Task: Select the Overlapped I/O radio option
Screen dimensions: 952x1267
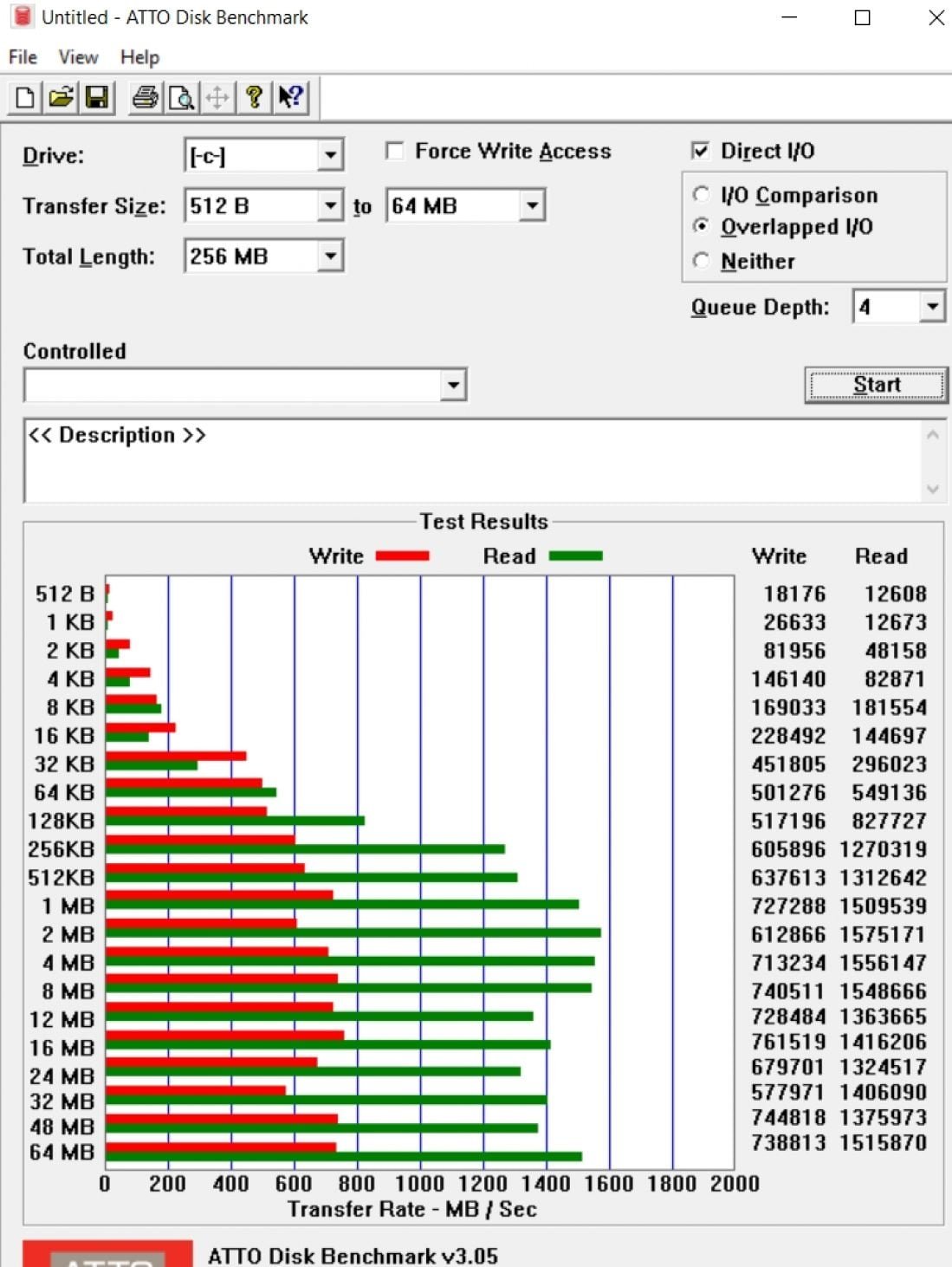Action: point(702,226)
